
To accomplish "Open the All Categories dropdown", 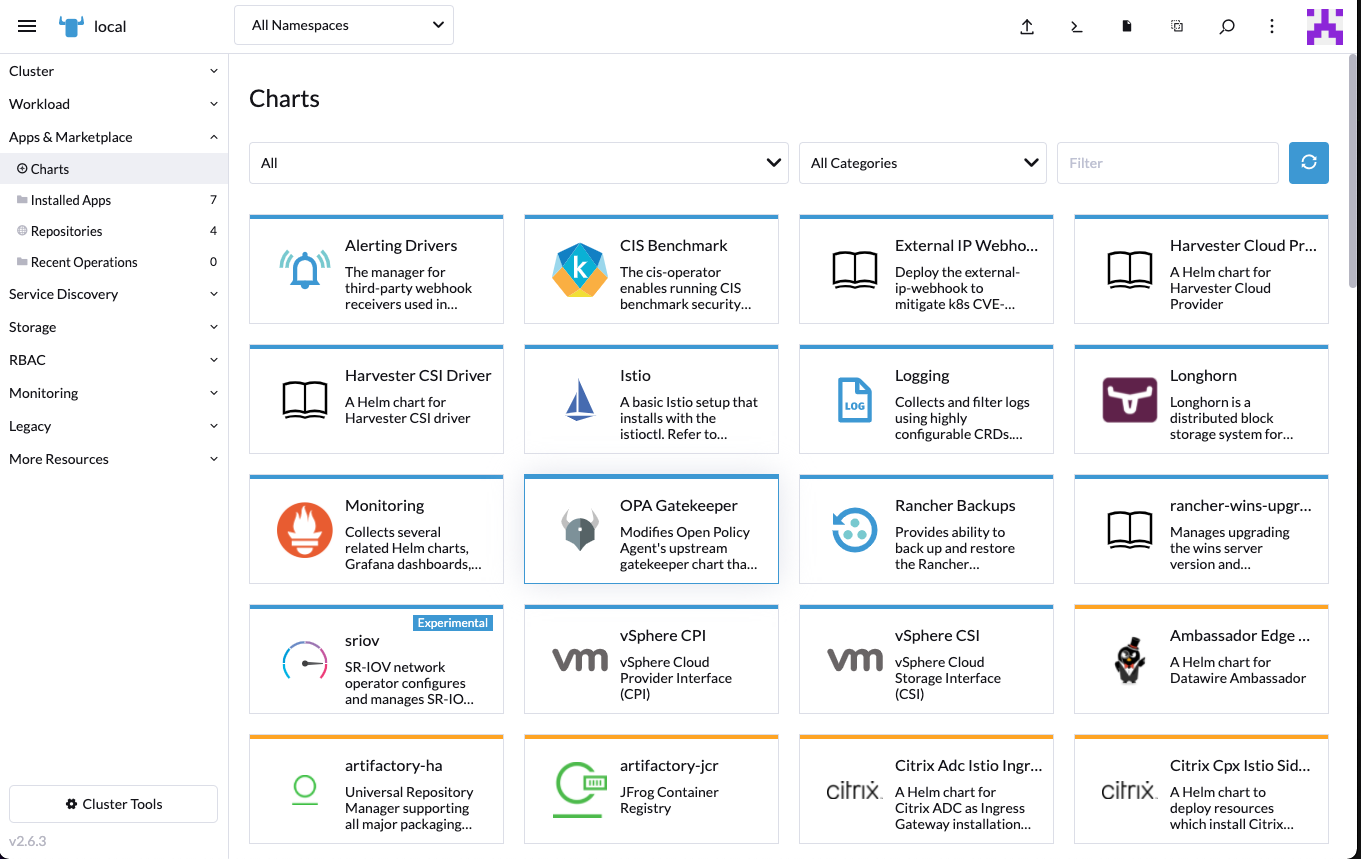I will 921,162.
